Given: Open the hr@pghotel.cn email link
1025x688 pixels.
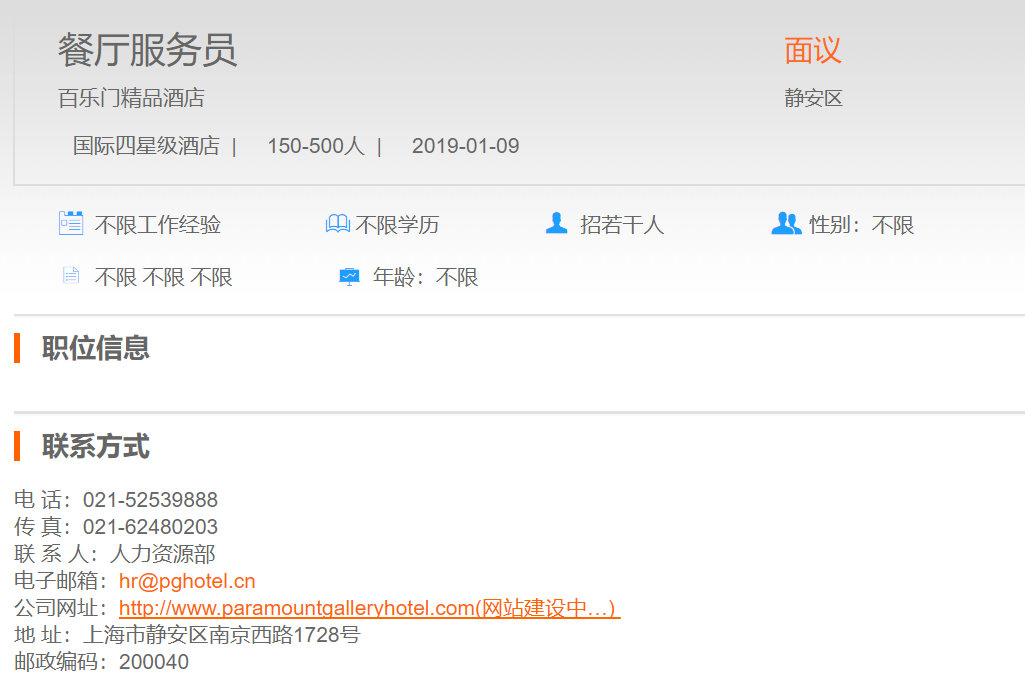Looking at the screenshot, I should [187, 581].
